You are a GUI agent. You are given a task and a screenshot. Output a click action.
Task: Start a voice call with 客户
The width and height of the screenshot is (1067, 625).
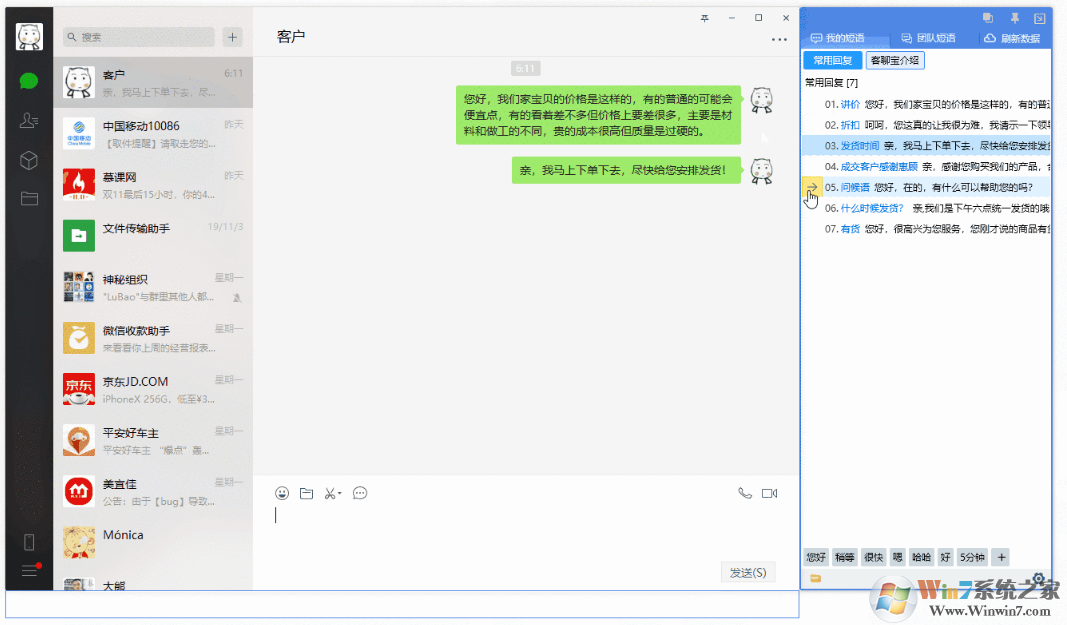point(745,493)
